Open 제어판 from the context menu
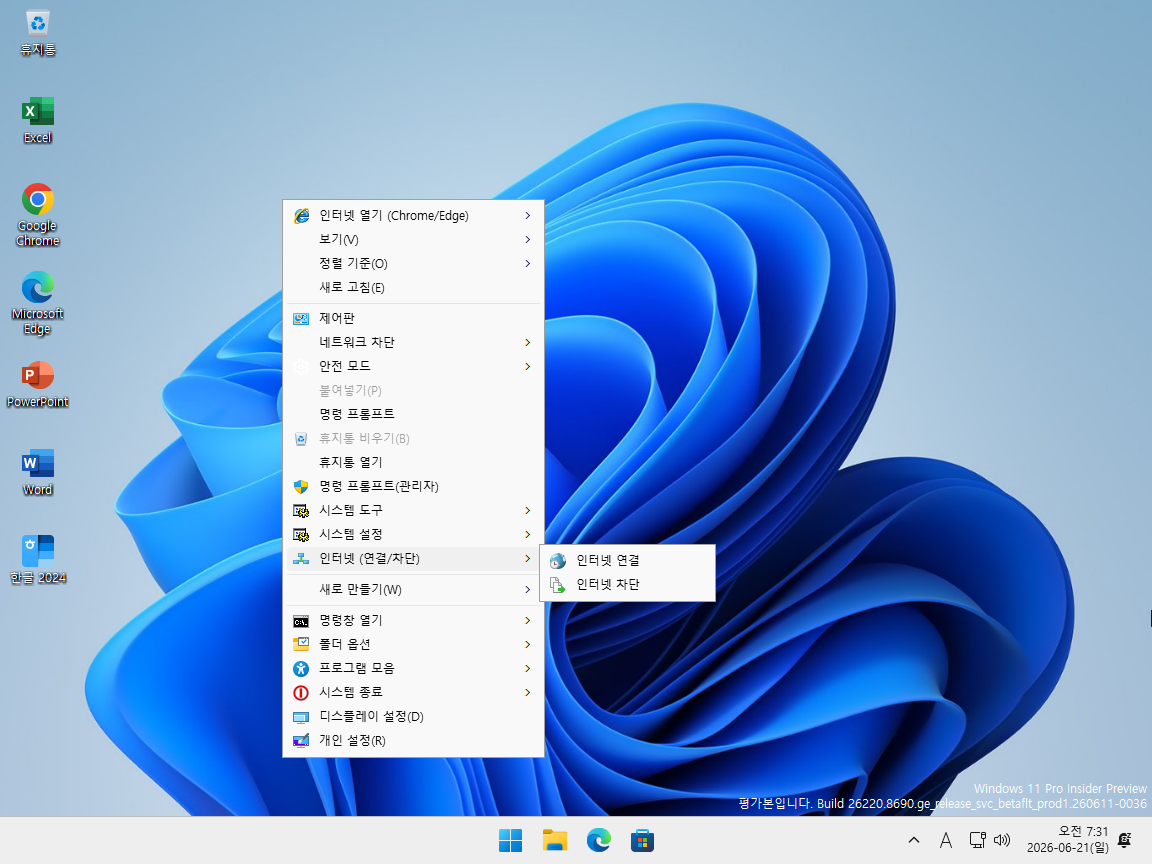Image resolution: width=1152 pixels, height=864 pixels. click(x=413, y=318)
